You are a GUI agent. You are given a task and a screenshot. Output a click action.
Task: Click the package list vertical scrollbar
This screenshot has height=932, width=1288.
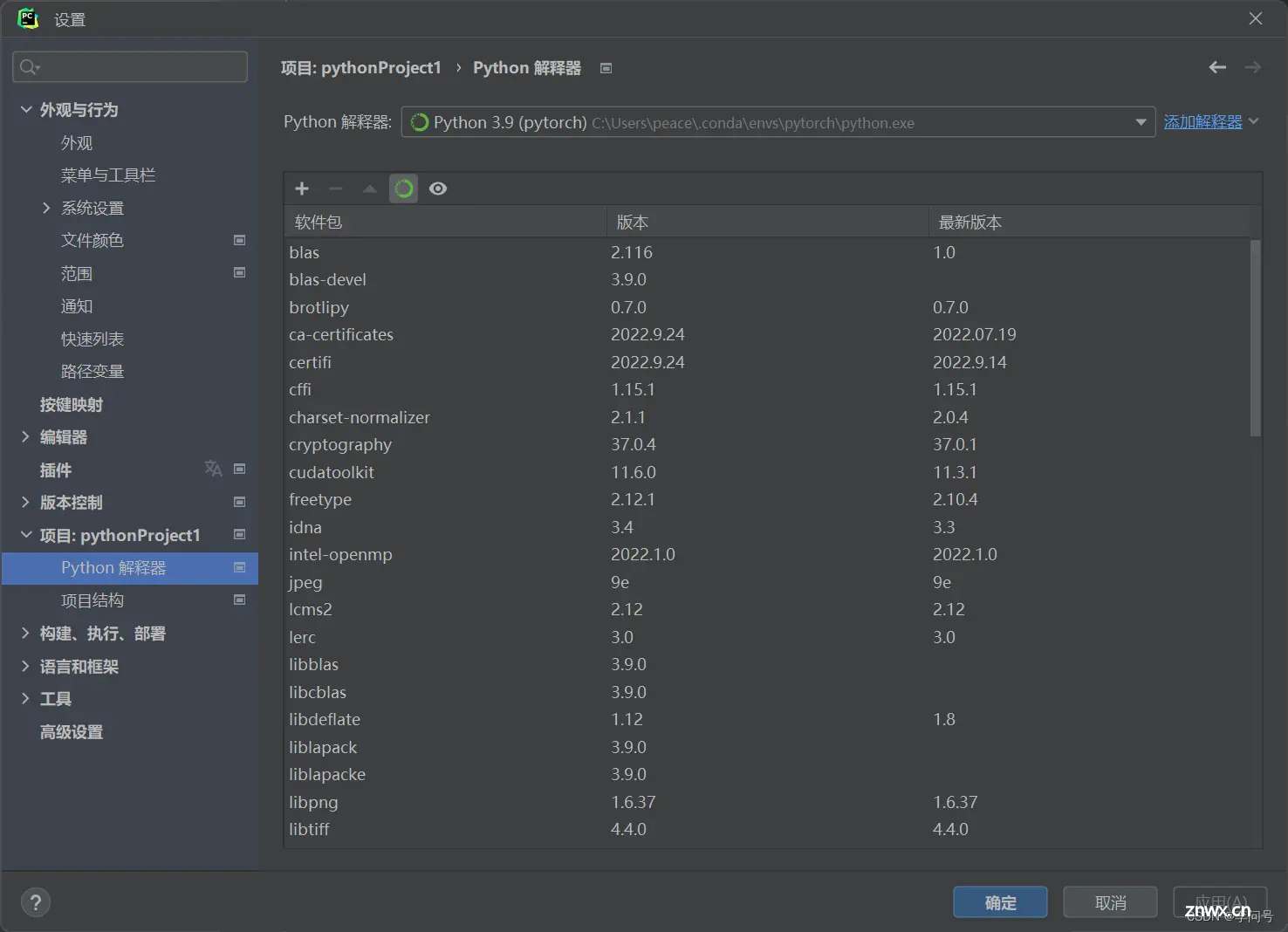(x=1255, y=338)
